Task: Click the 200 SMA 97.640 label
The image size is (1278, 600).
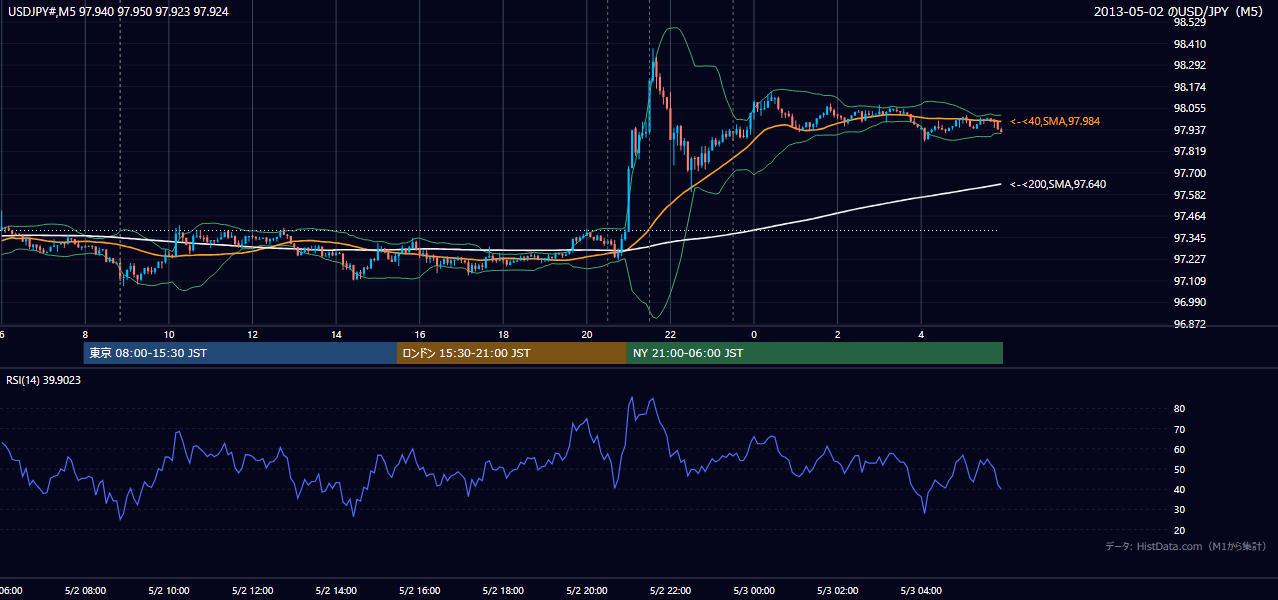Action: tap(1058, 184)
